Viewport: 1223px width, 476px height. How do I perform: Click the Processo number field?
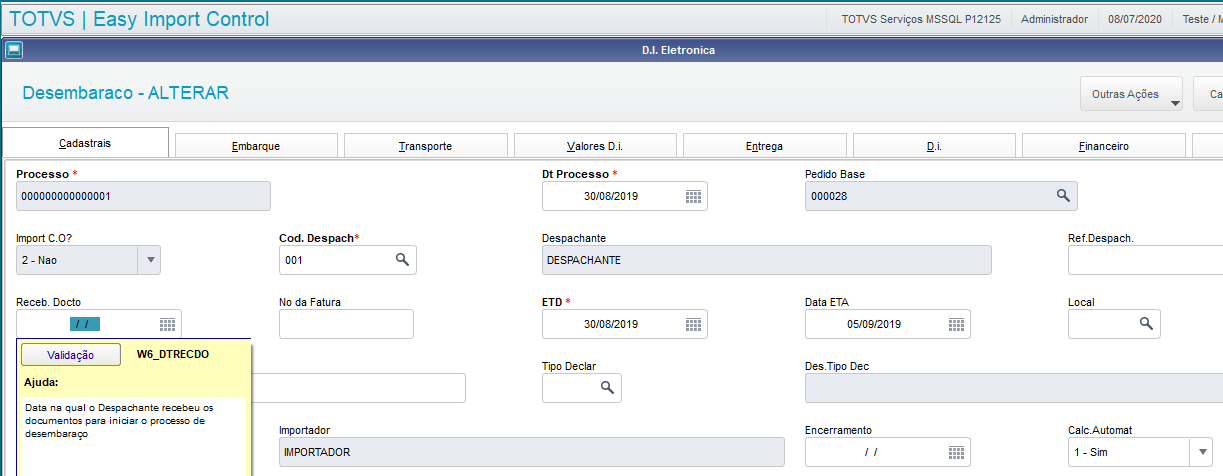click(143, 197)
